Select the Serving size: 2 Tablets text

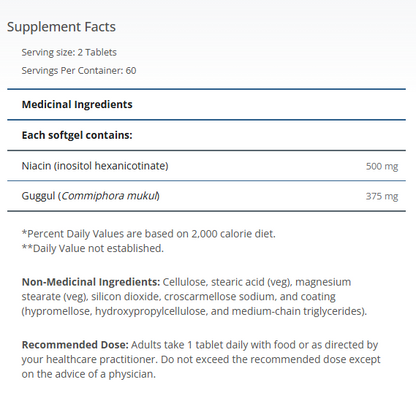[69, 52]
